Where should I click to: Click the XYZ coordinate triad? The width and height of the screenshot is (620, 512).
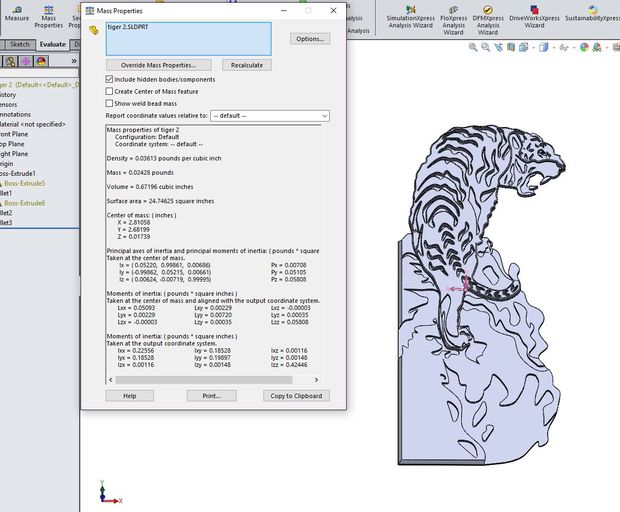click(110, 493)
